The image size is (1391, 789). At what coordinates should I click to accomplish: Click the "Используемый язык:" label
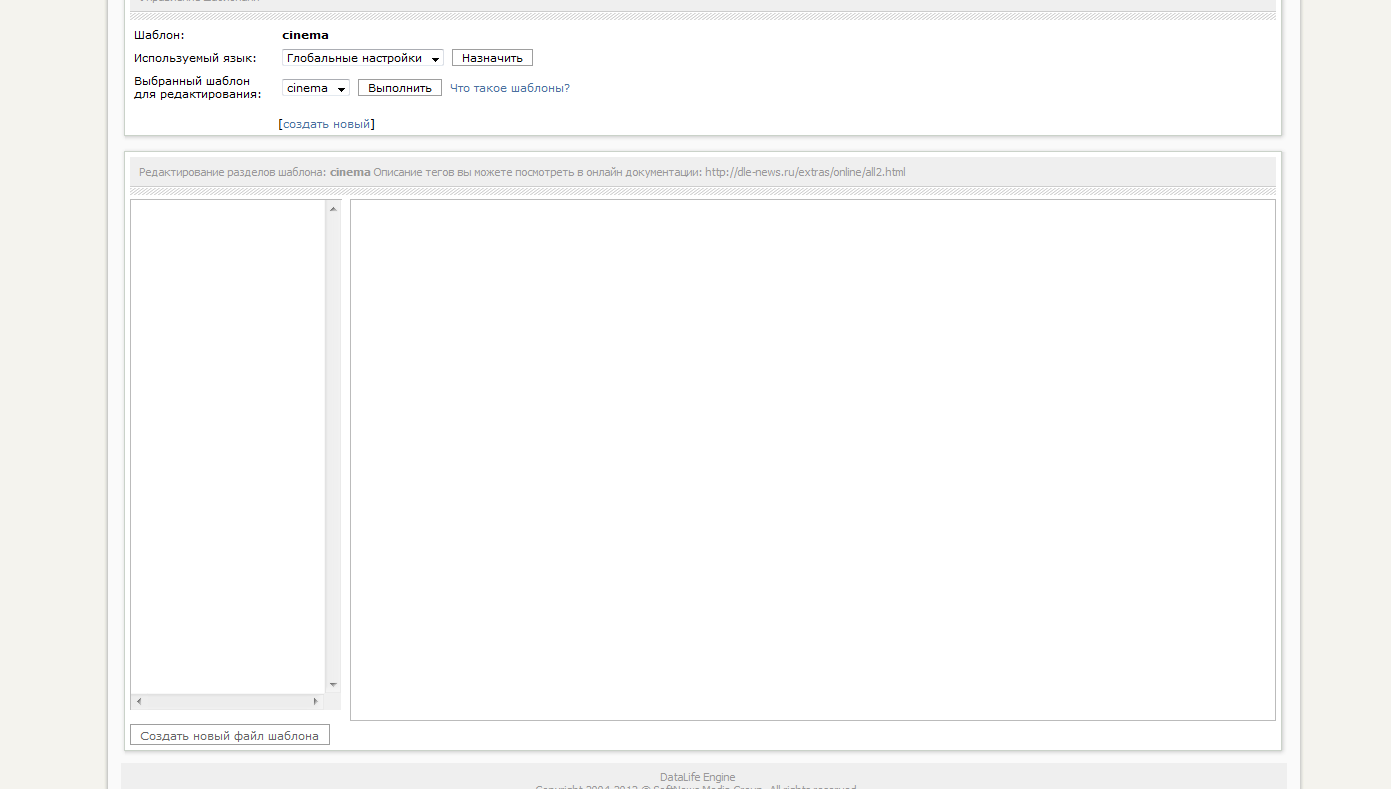coord(195,58)
